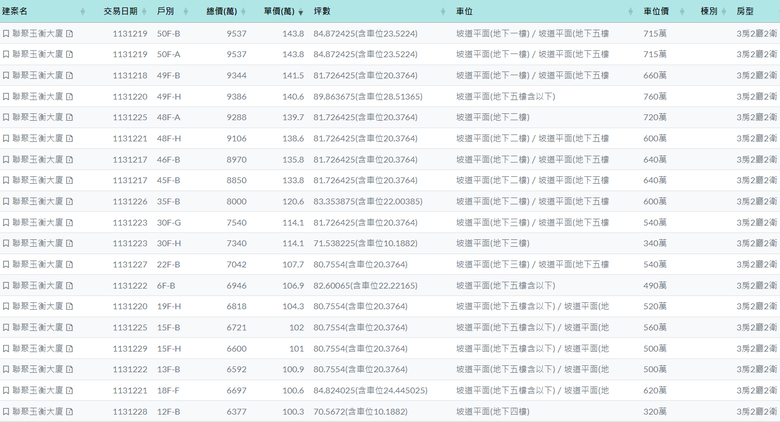The image size is (780, 422).
Task: Select area cell 83.353875(含車位22.00385)
Action: point(368,202)
